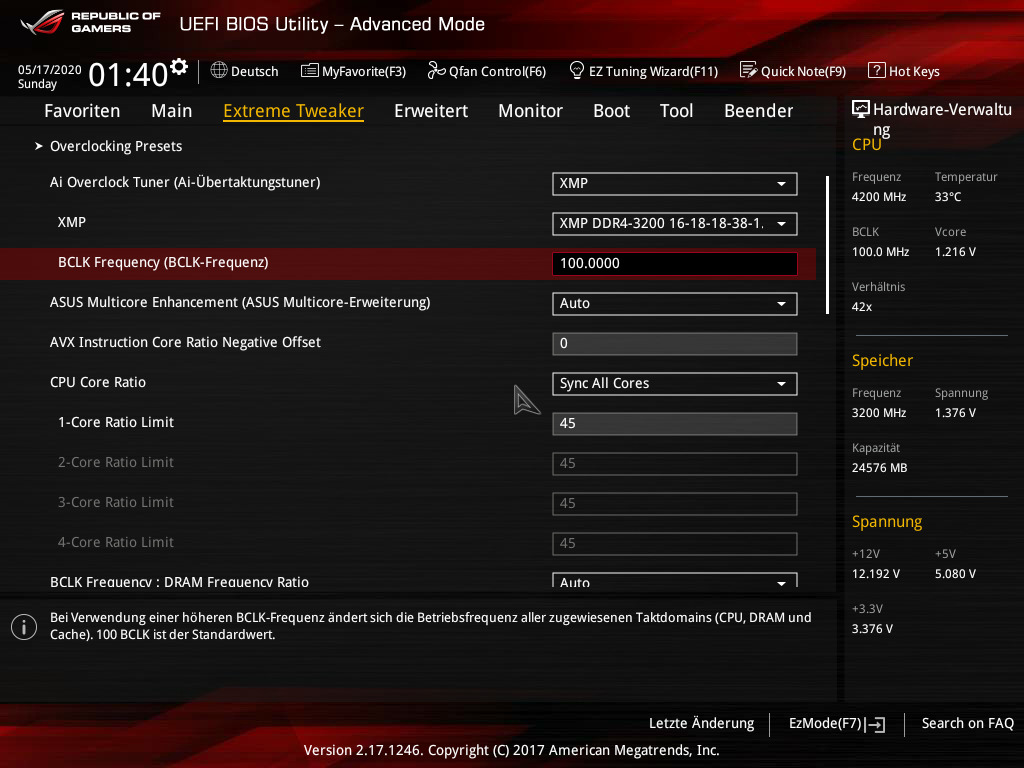The height and width of the screenshot is (768, 1024).
Task: Click the globe language icon
Action: [x=219, y=70]
